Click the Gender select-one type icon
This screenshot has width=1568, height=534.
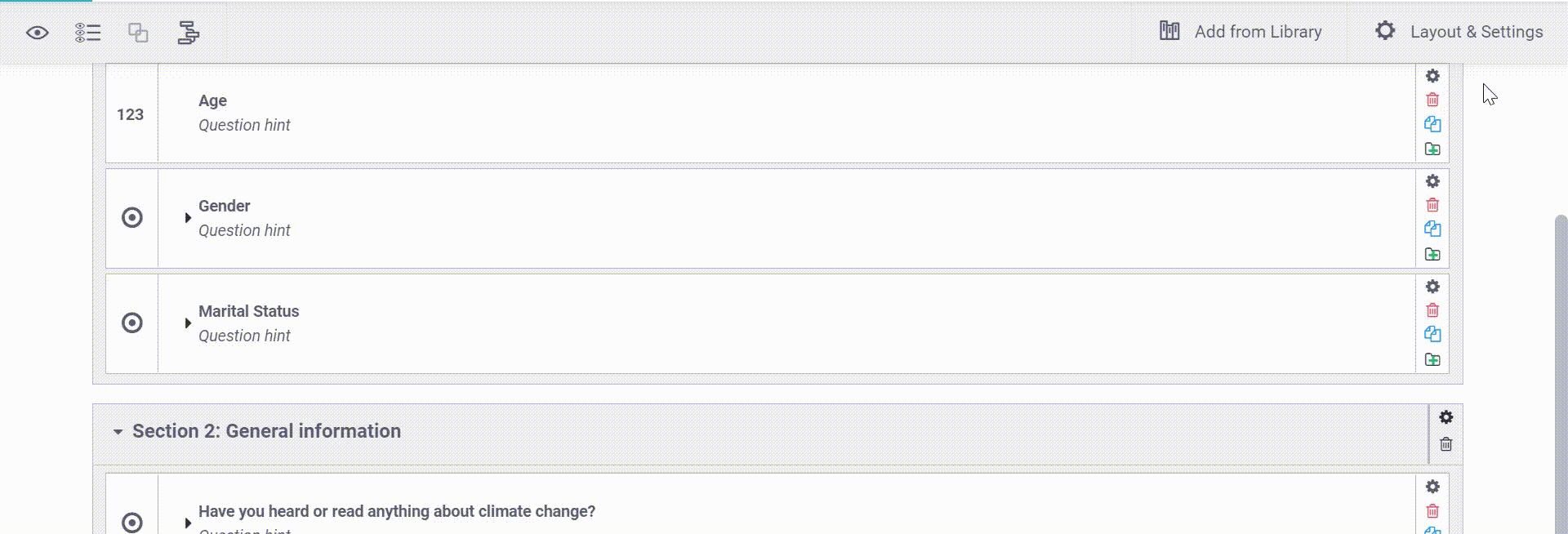[132, 218]
